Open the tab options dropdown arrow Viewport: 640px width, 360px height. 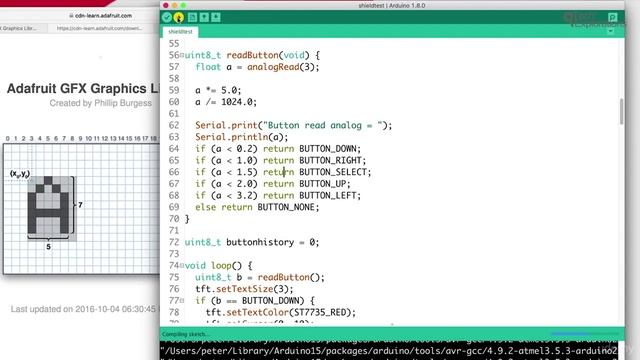[611, 31]
